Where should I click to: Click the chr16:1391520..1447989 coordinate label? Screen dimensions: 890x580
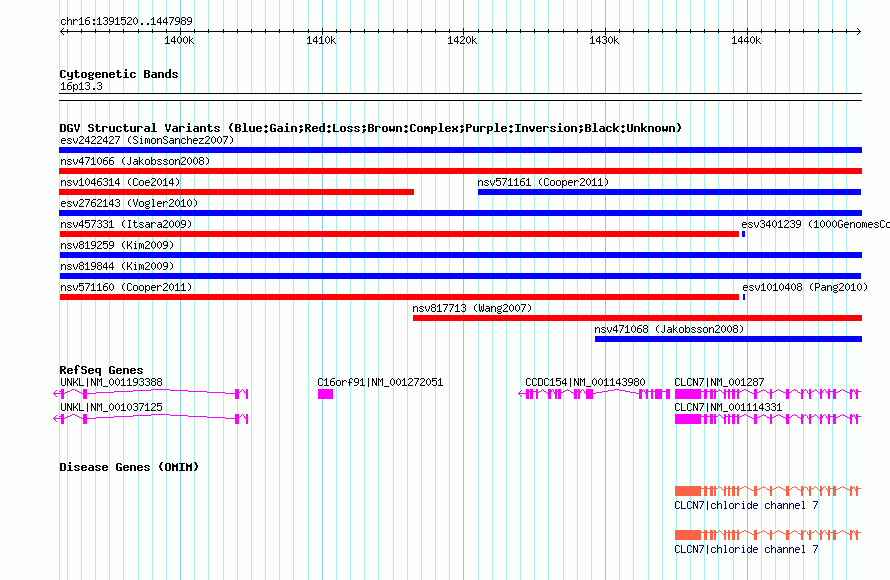(x=126, y=21)
